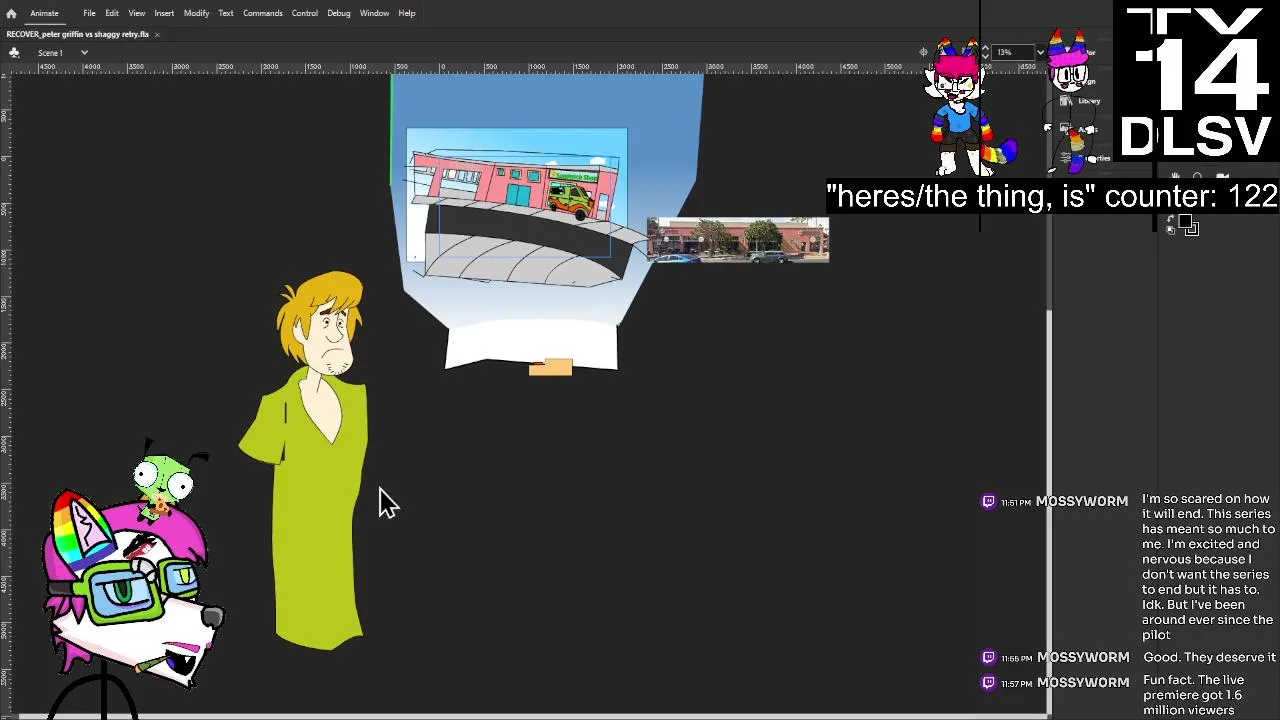The image size is (1280, 720).
Task: Close the RECOVER_peter griffin vs shaggy retry.fla document tab
Action: click(x=157, y=34)
